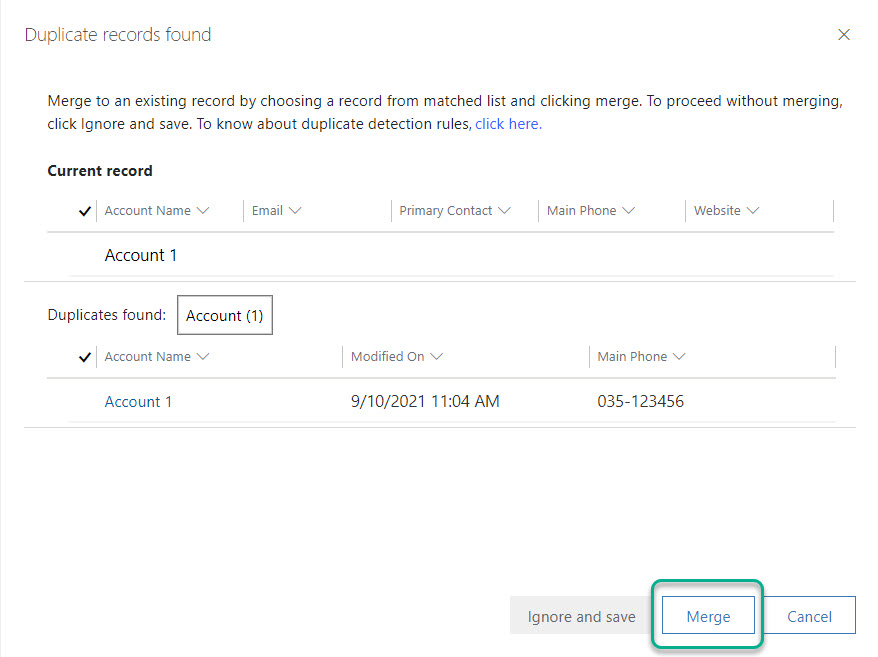Select the Account 1 current record row

(141, 256)
